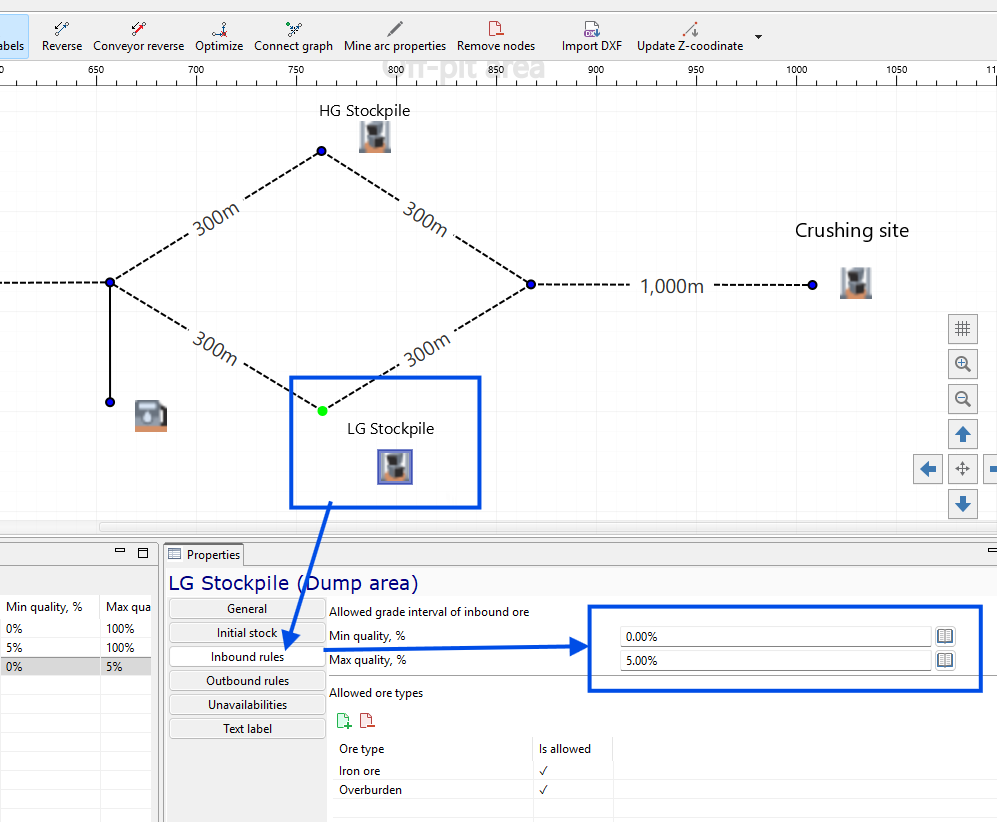The height and width of the screenshot is (822, 997).
Task: Click the Crushing site label
Action: pyautogui.click(x=851, y=230)
